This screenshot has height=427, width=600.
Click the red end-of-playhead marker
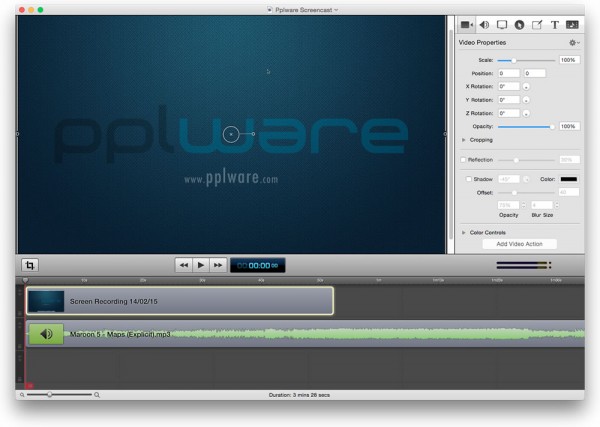pyautogui.click(x=29, y=386)
